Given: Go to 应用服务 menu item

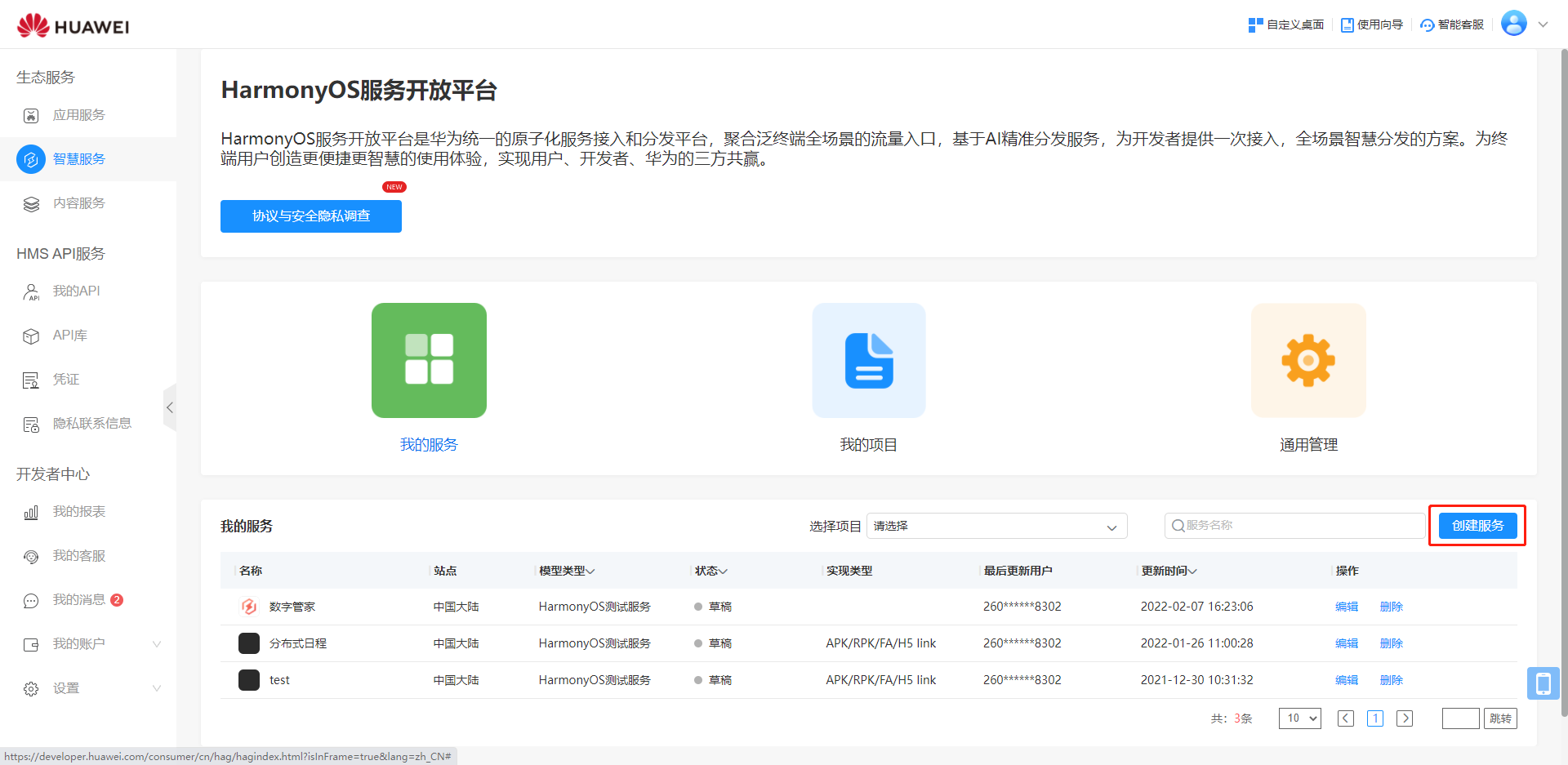Looking at the screenshot, I should [78, 115].
